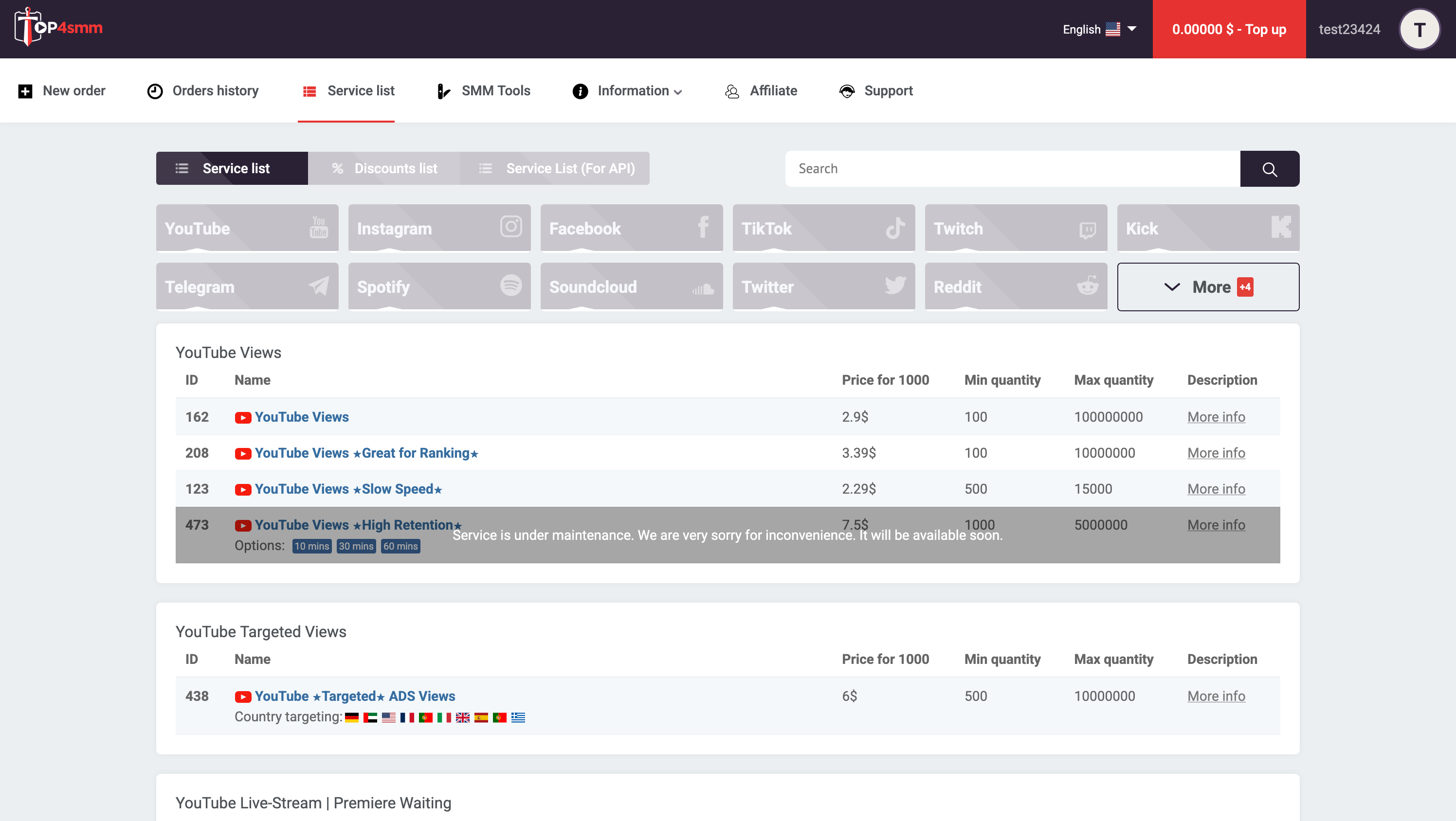Click the Search input field

[x=1012, y=169]
